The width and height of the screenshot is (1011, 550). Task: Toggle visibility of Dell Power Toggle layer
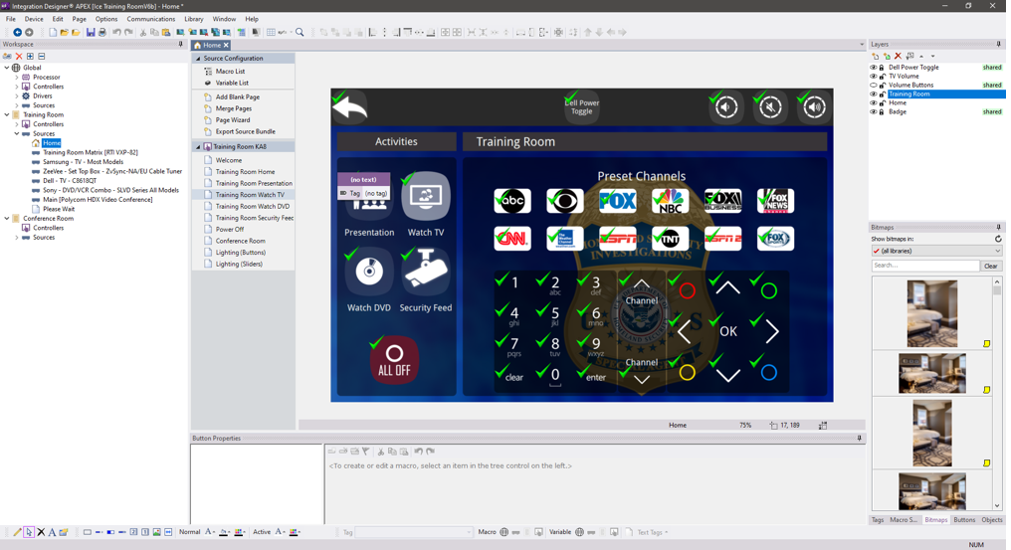click(x=874, y=67)
